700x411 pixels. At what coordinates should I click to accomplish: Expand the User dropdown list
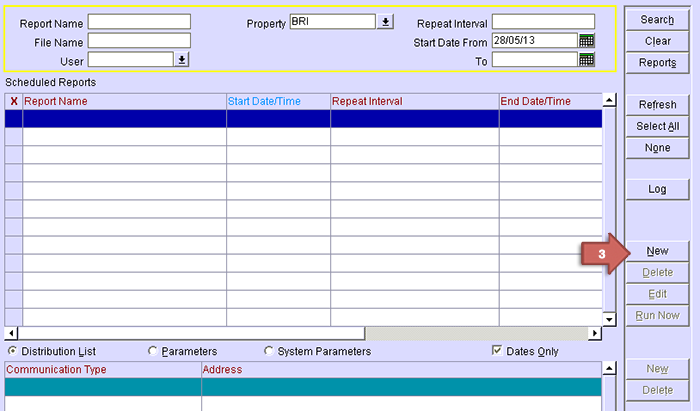point(182,59)
